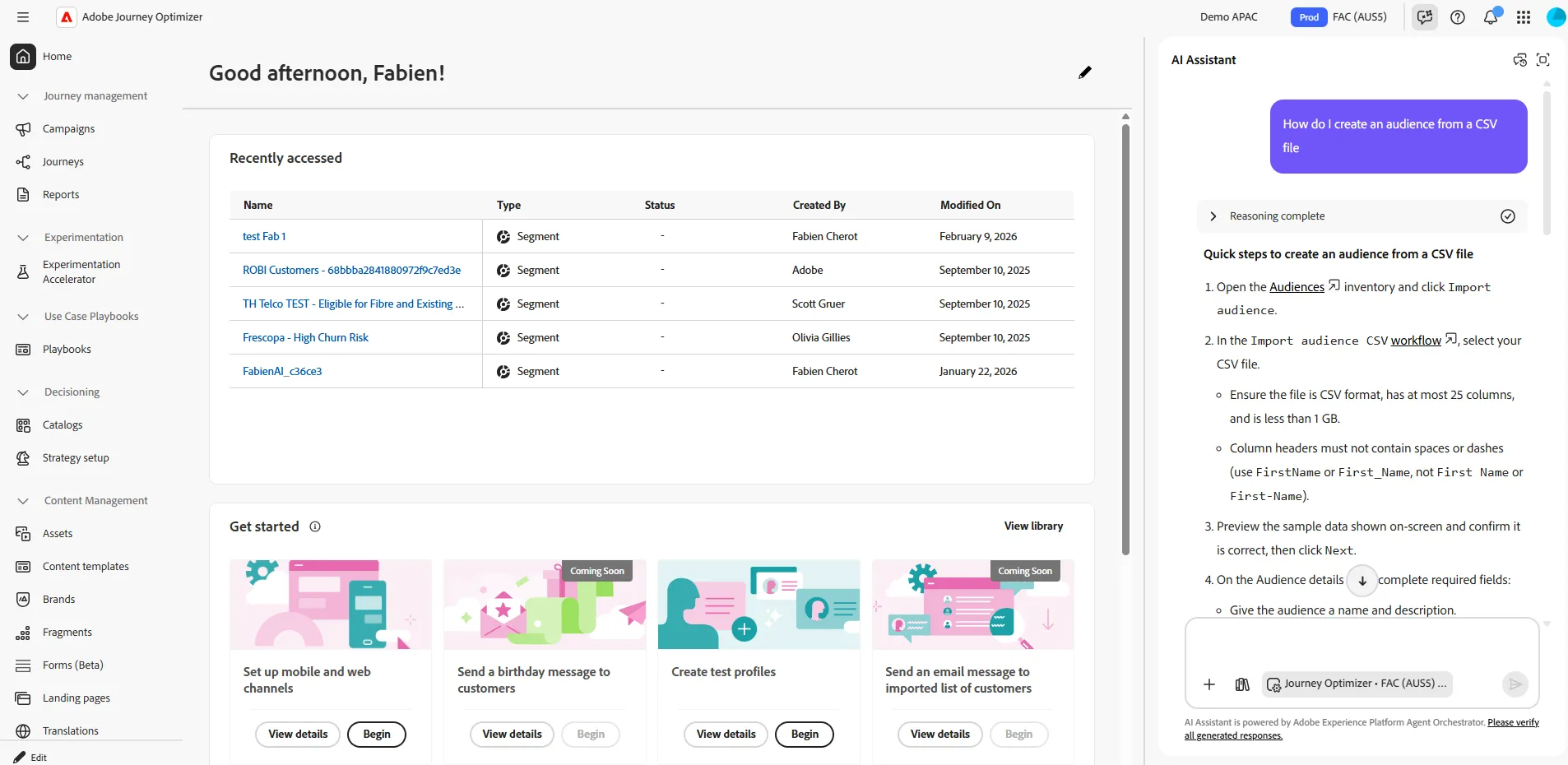Image resolution: width=1568 pixels, height=765 pixels.
Task: Collapse the Use Case Playbooks section
Action: point(23,317)
